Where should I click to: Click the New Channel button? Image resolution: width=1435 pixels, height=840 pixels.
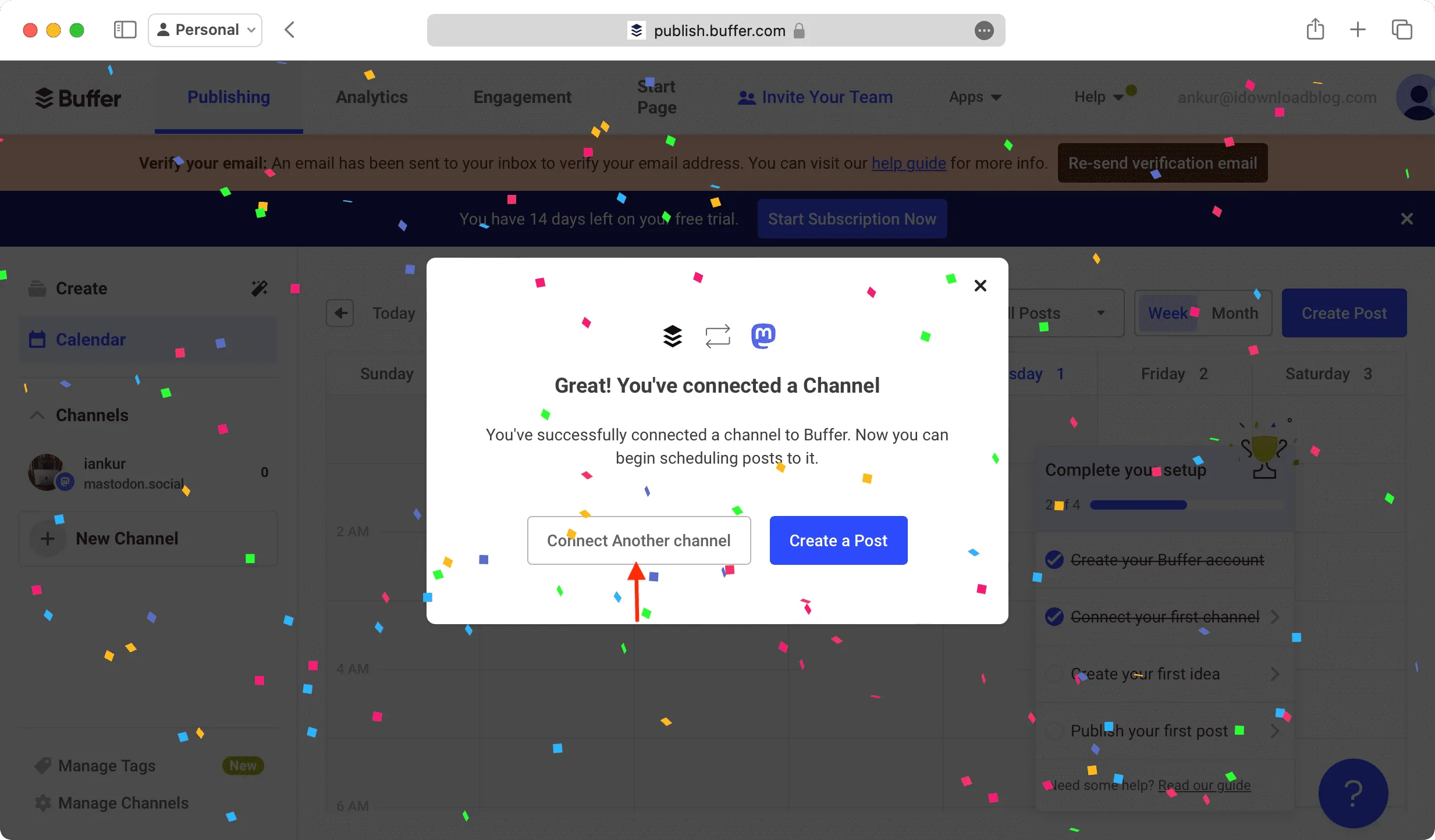(148, 539)
